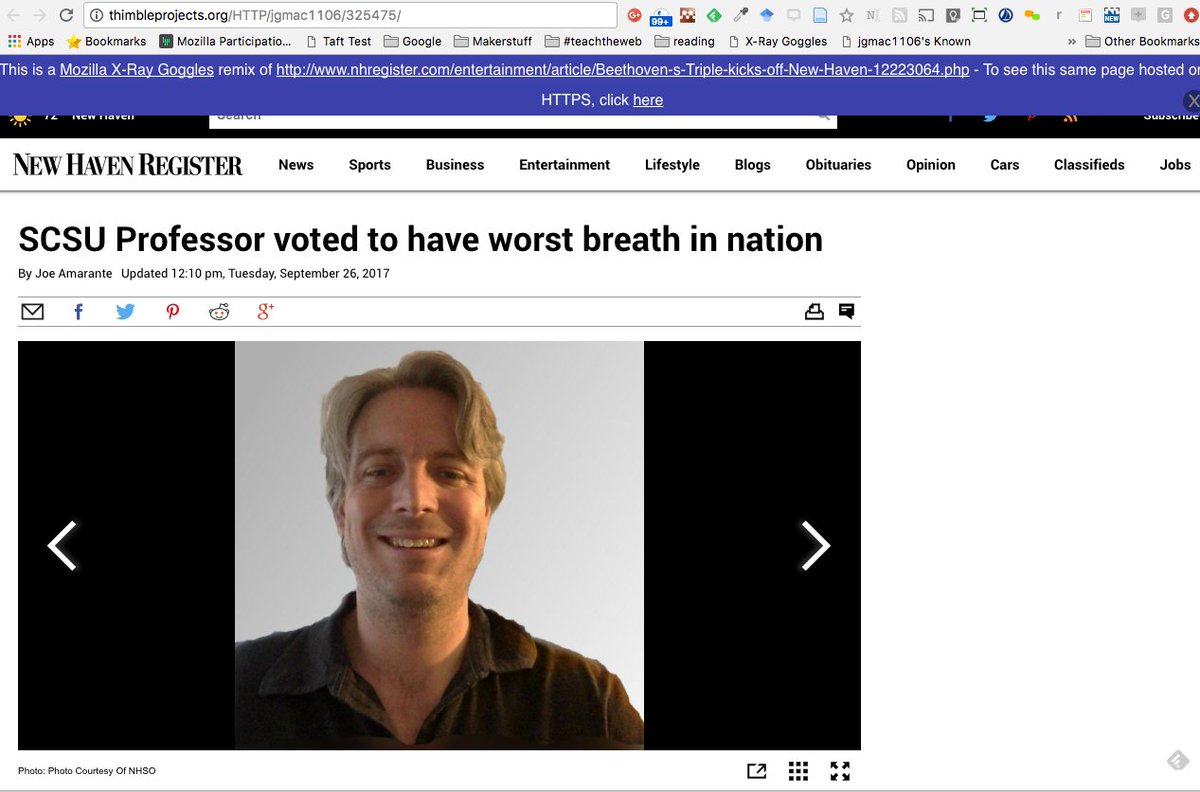Share article on Reddit

click(219, 312)
